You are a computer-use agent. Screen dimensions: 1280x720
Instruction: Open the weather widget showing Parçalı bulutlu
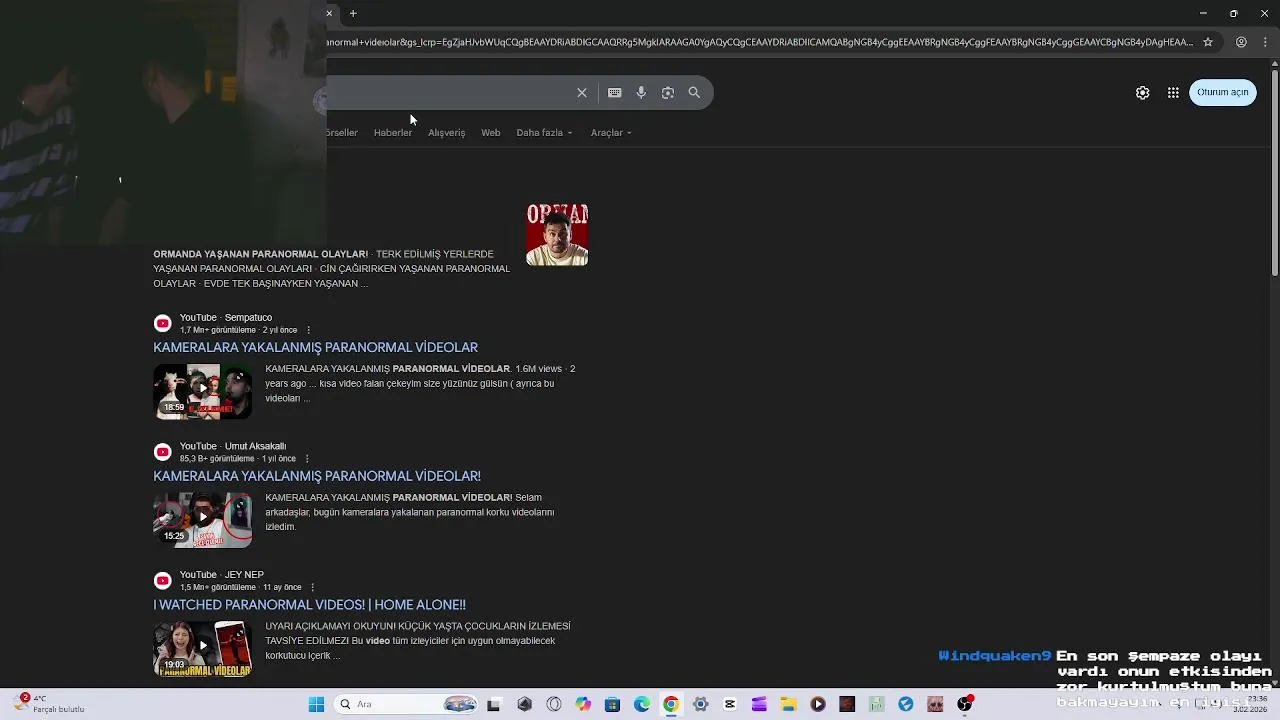(50, 704)
